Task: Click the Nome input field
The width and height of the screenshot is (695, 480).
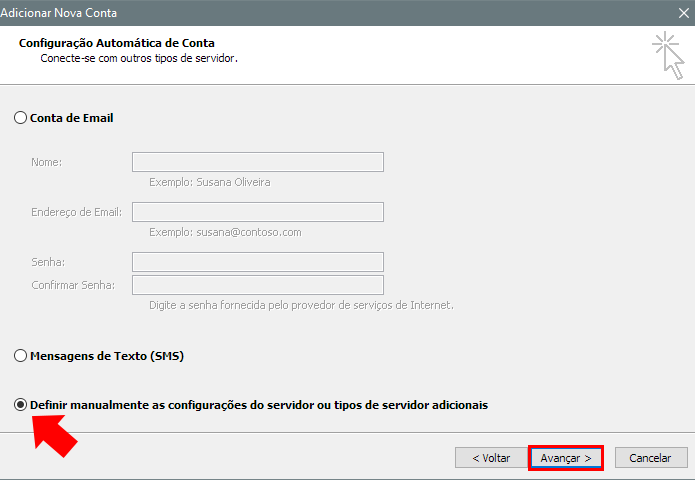Action: pos(258,162)
